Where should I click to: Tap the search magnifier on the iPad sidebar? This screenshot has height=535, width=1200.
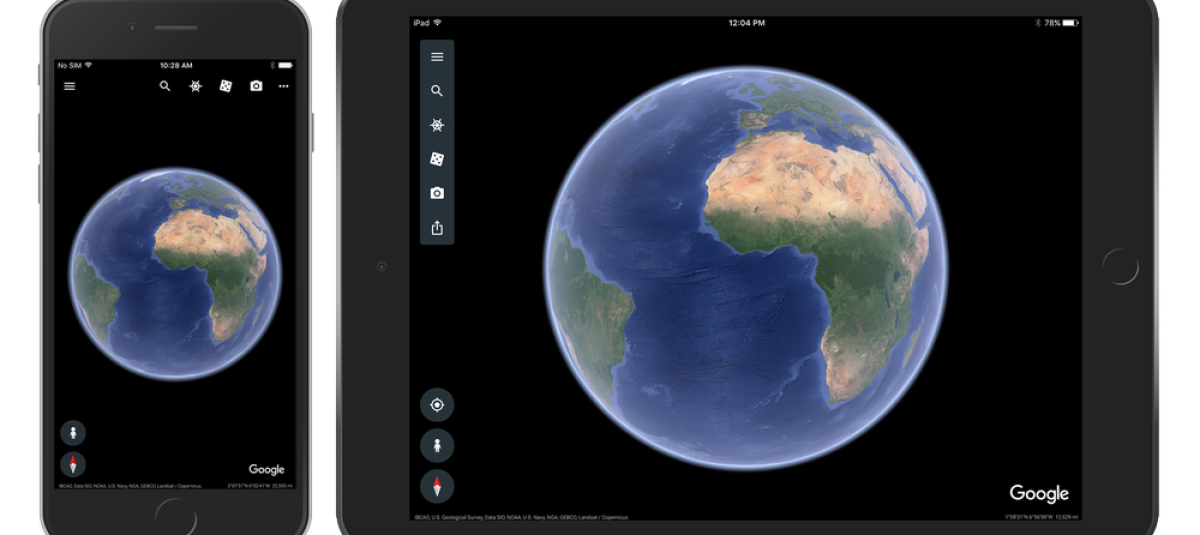tap(437, 91)
